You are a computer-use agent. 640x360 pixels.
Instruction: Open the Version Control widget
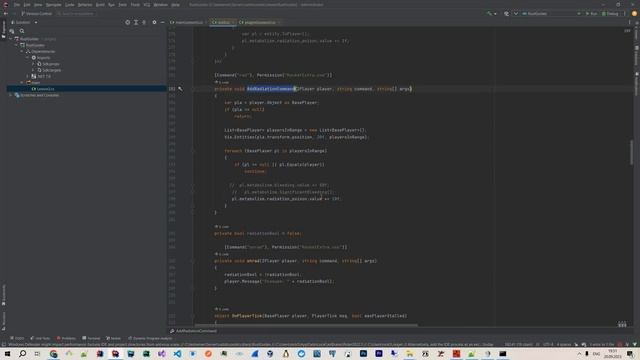pos(37,13)
